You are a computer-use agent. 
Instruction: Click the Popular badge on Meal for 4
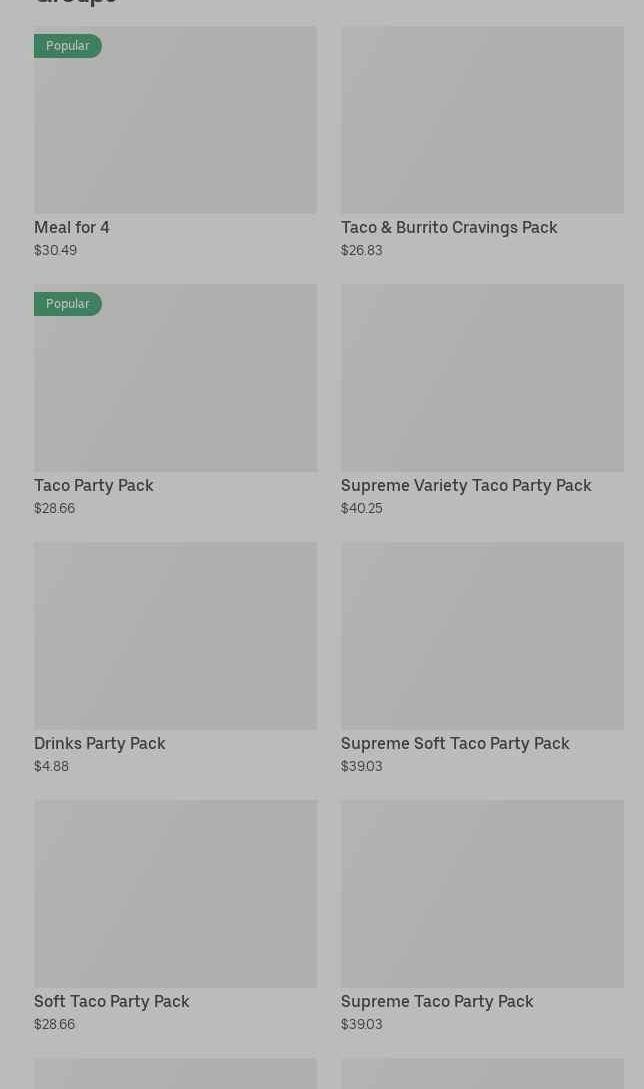(x=67, y=46)
